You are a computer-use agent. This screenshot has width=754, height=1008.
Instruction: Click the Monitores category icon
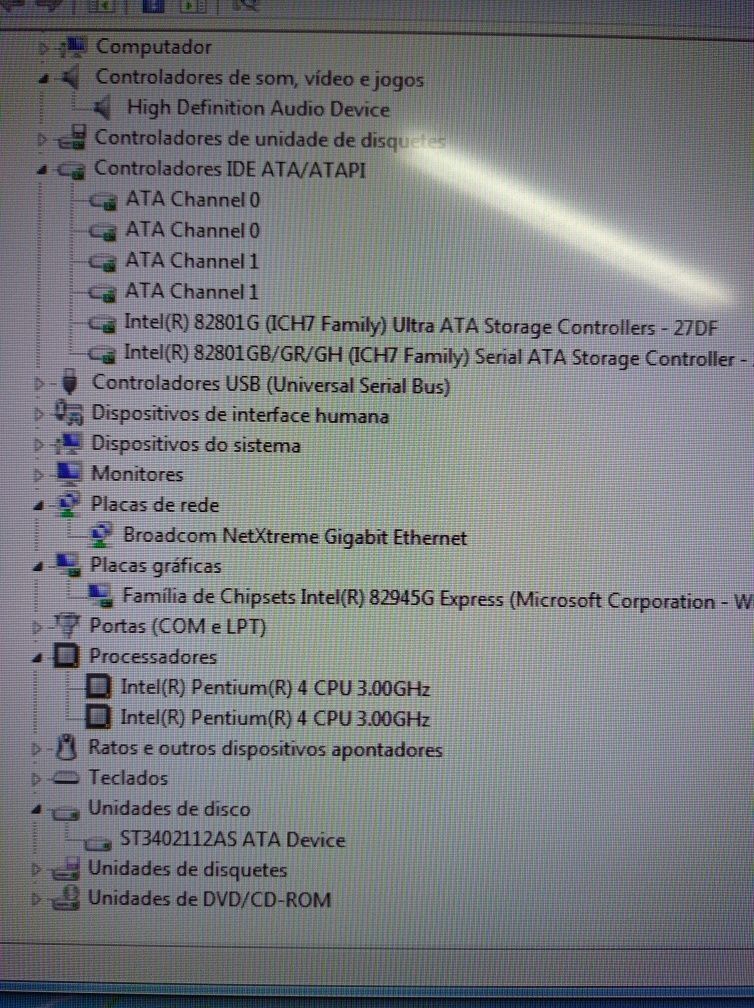68,473
